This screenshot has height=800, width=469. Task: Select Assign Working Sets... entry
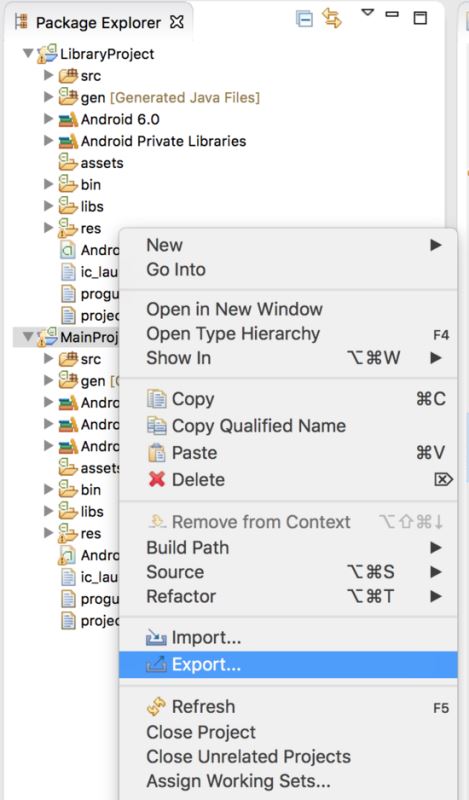(238, 781)
